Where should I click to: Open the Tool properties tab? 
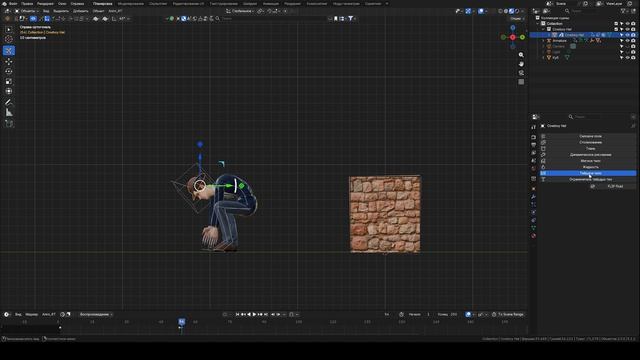point(533,127)
